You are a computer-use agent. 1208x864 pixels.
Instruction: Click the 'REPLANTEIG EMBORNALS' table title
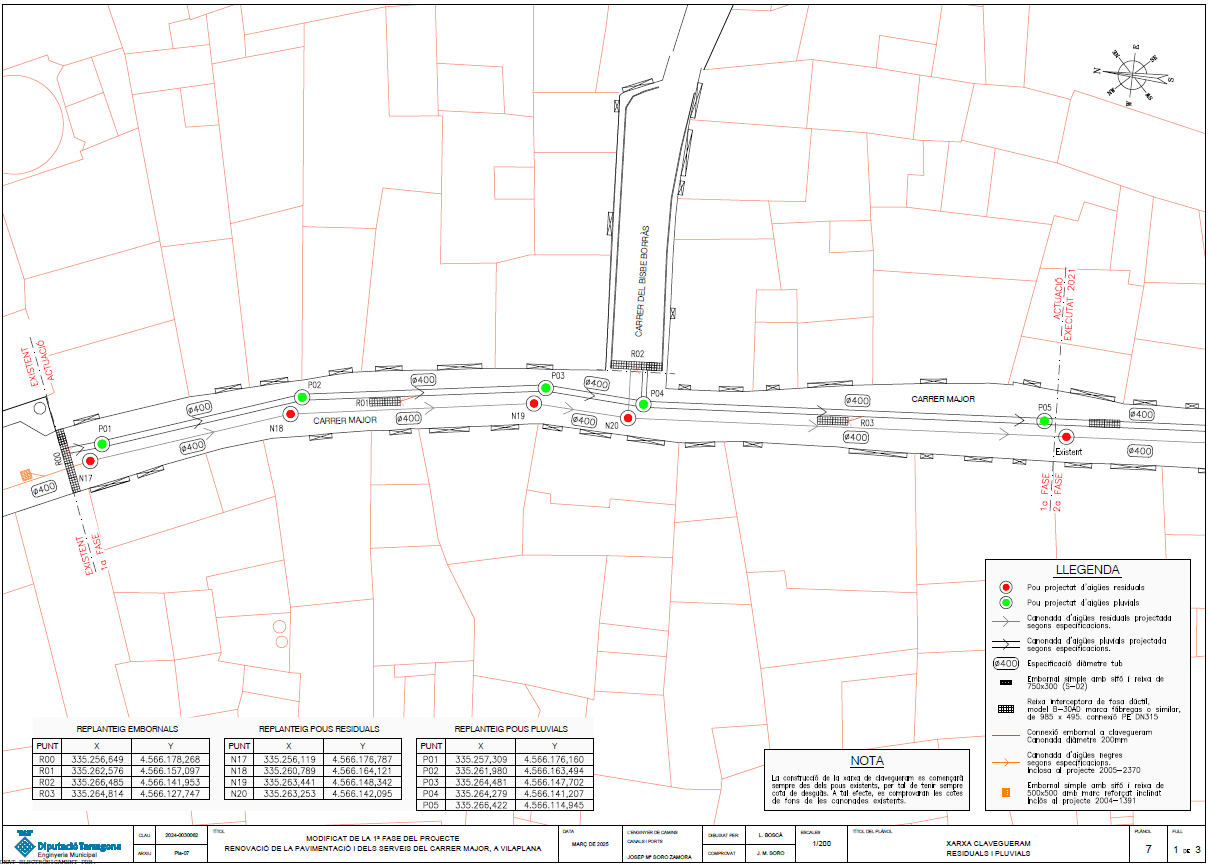point(127,729)
